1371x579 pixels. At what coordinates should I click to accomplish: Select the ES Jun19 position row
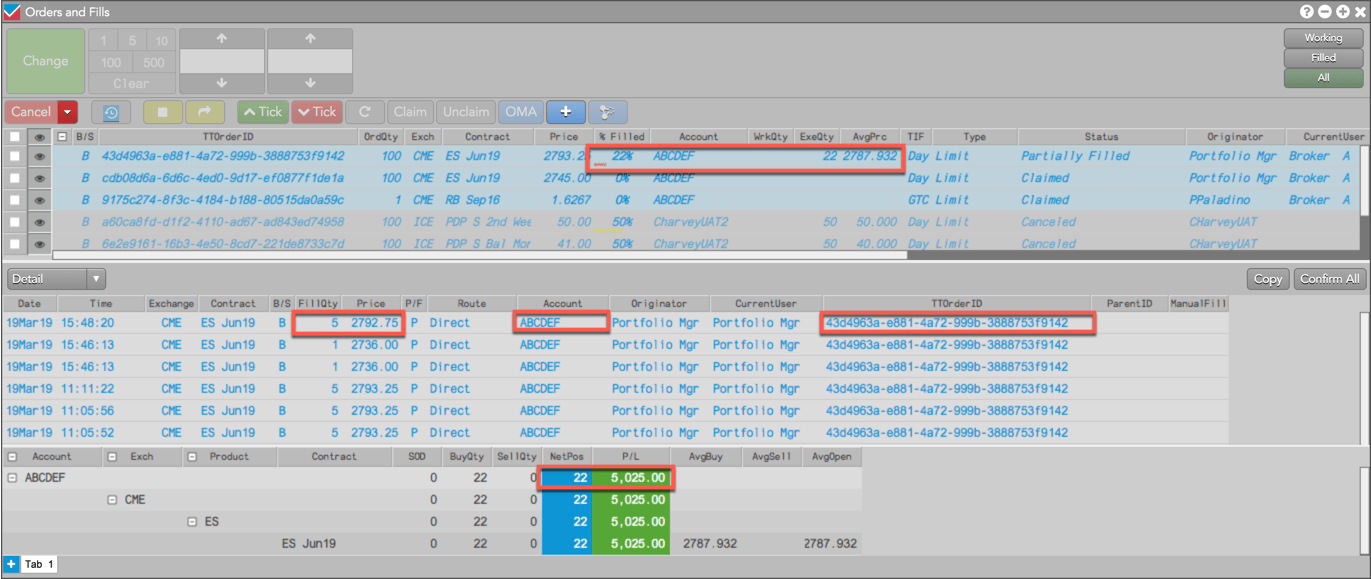click(x=432, y=544)
